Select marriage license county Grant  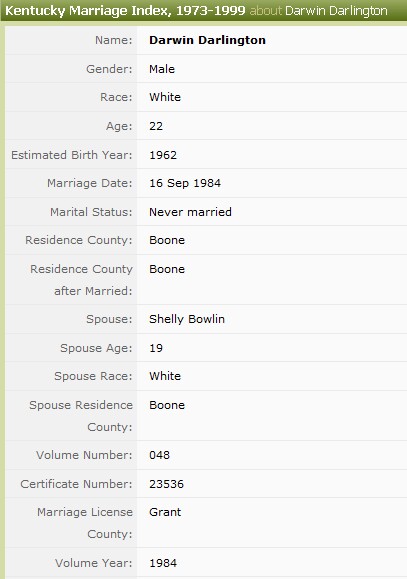pyautogui.click(x=165, y=512)
